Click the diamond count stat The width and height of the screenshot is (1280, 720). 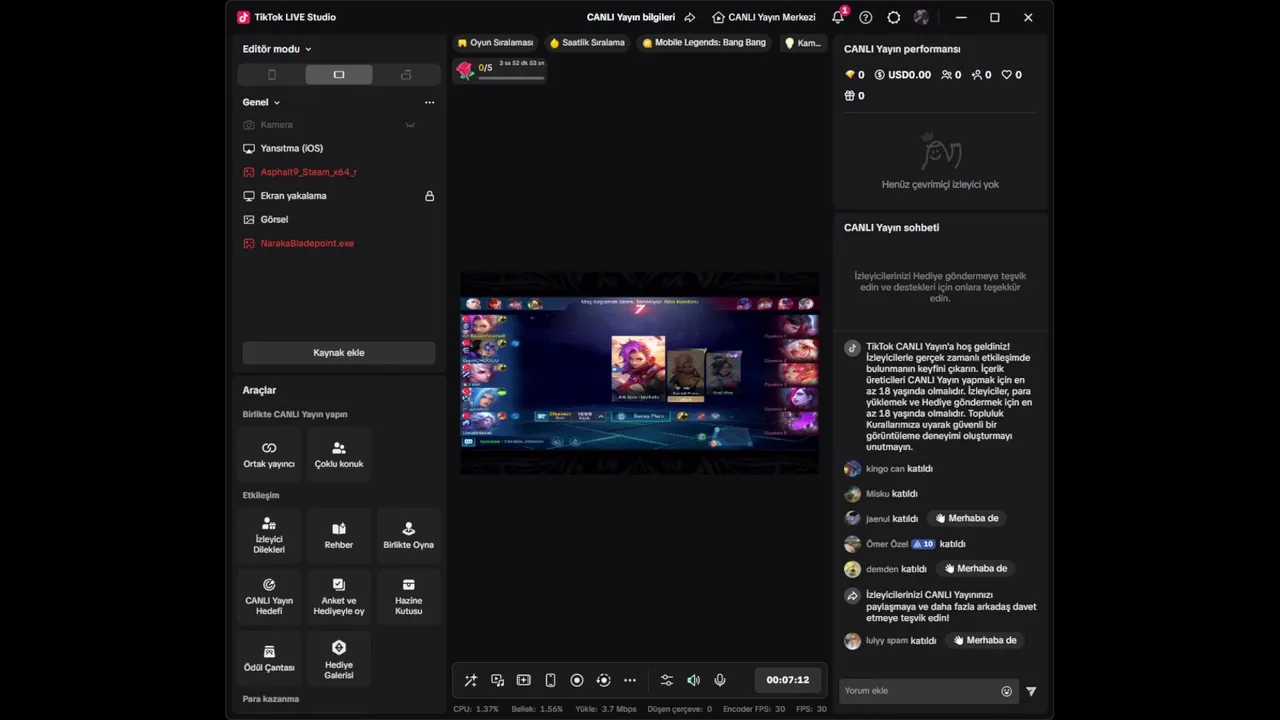tap(855, 75)
